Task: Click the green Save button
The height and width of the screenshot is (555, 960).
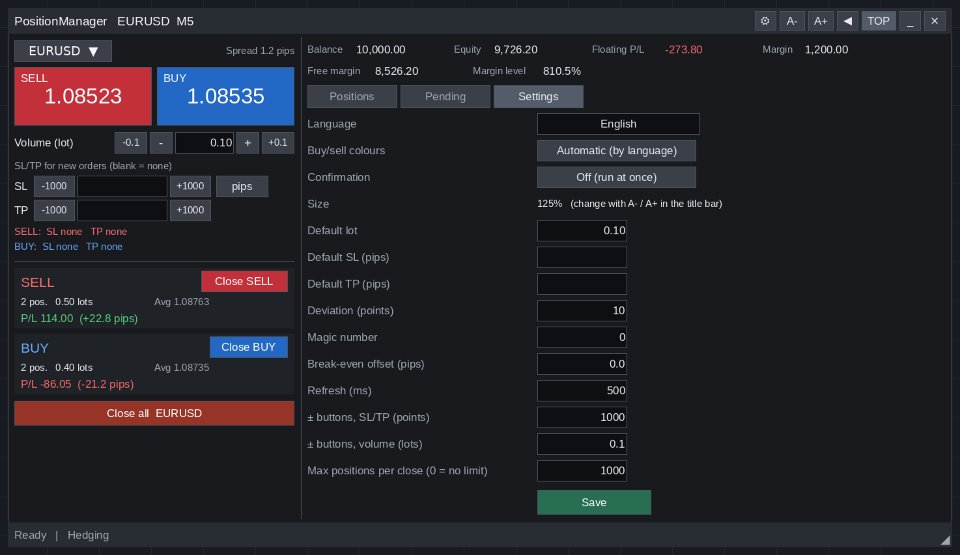Action: click(x=594, y=502)
